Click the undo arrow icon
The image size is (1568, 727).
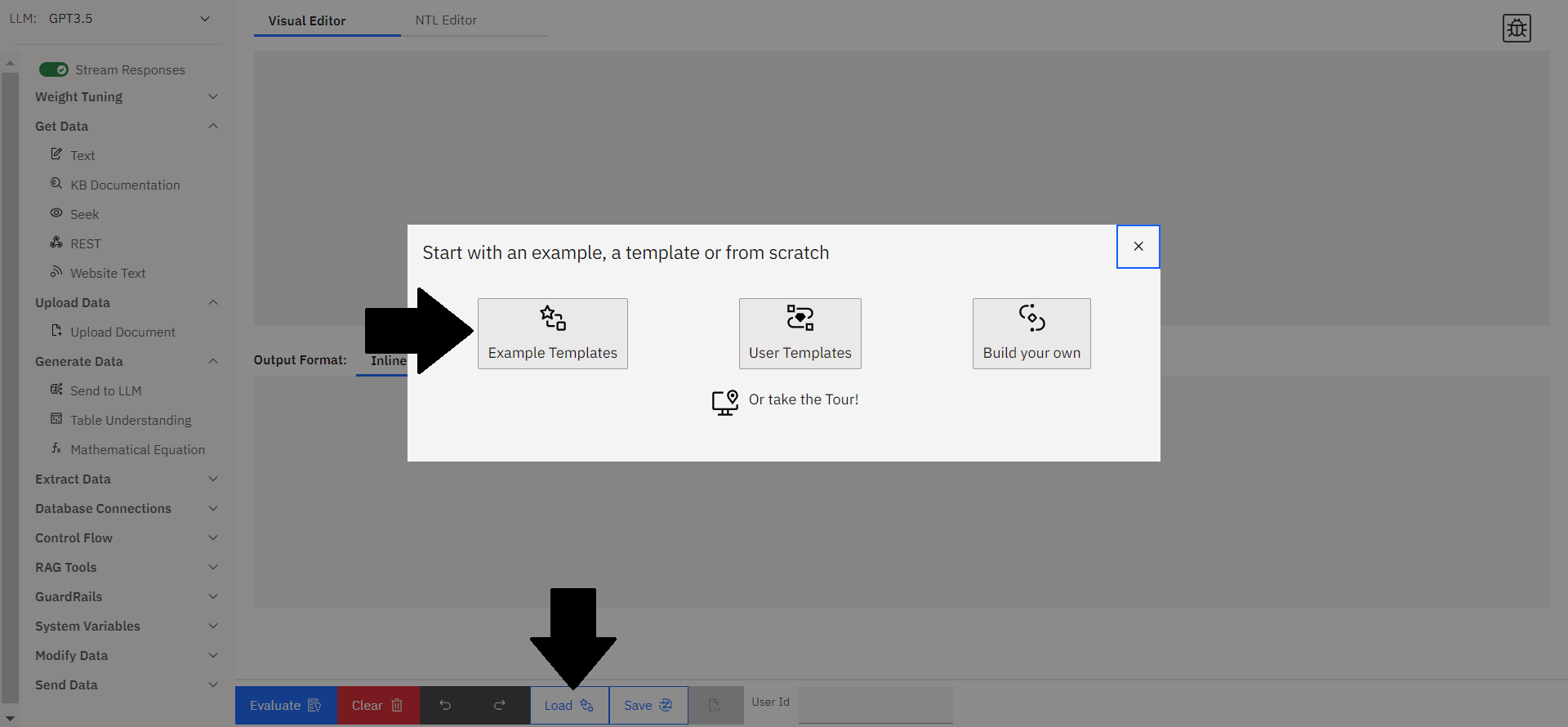tap(445, 705)
